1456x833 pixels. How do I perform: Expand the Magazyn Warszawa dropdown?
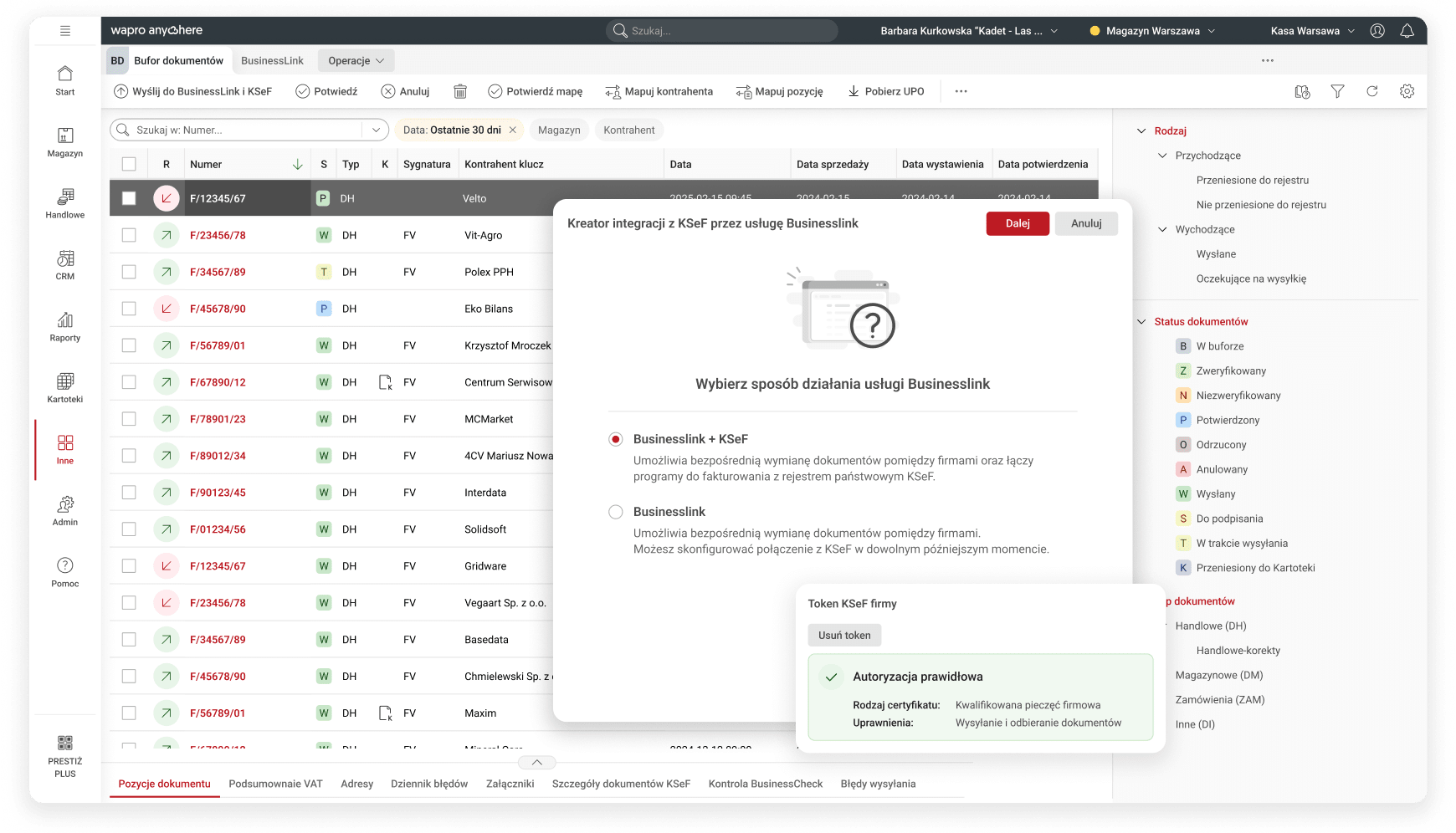pyautogui.click(x=1153, y=31)
